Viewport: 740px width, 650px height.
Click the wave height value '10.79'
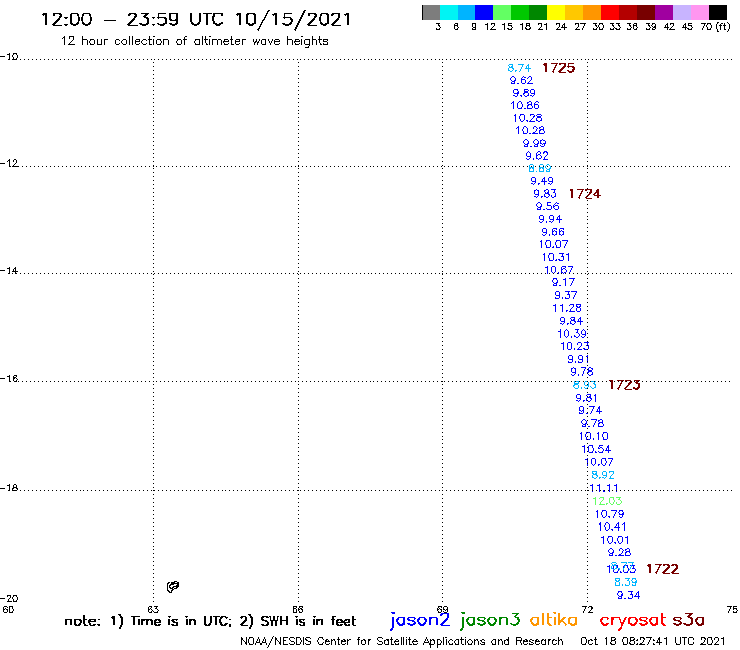tap(609, 514)
